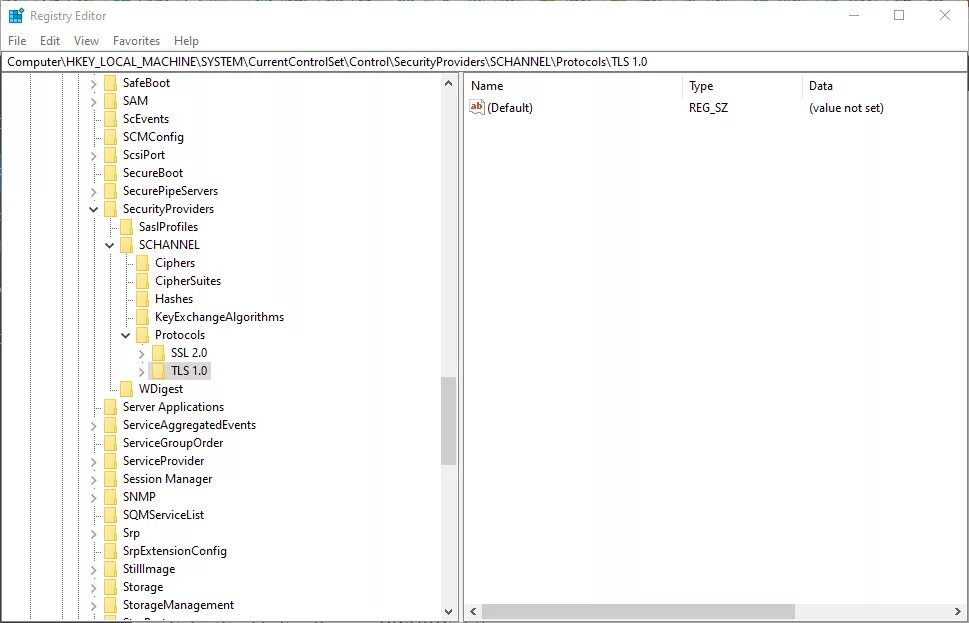Select the SrpExtensionConfig key
Viewport: 969px width, 623px height.
pyautogui.click(x=174, y=551)
